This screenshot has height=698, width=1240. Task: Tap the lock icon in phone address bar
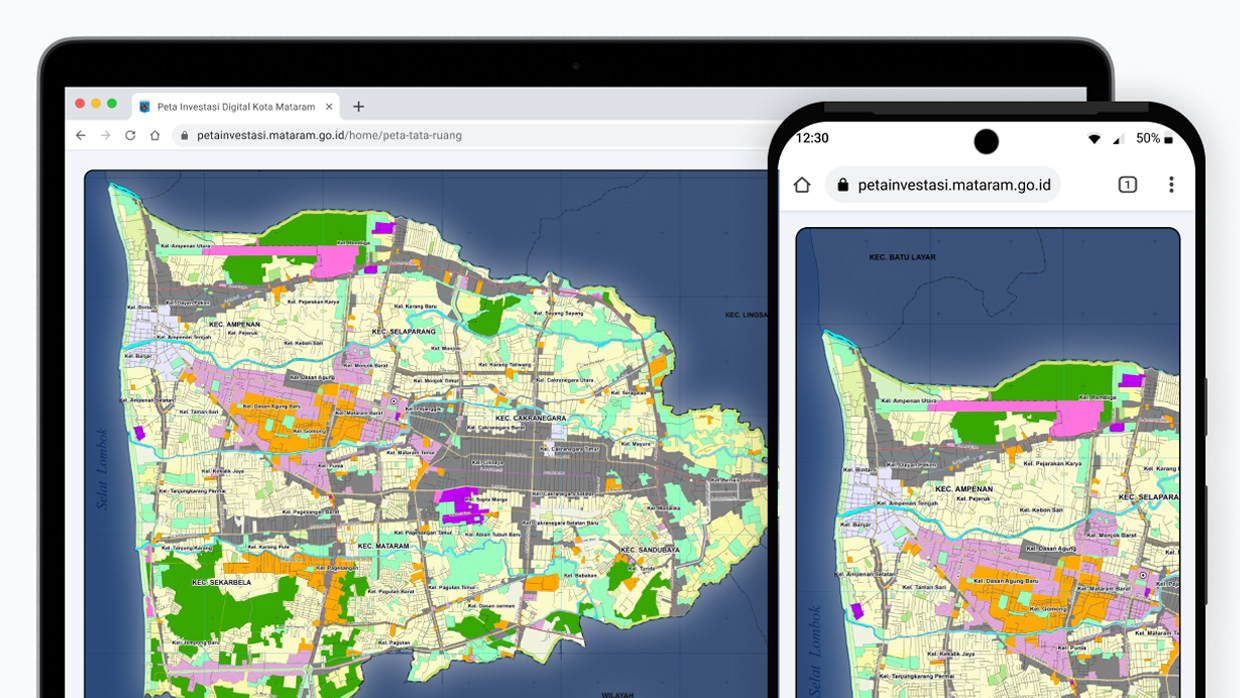(842, 185)
